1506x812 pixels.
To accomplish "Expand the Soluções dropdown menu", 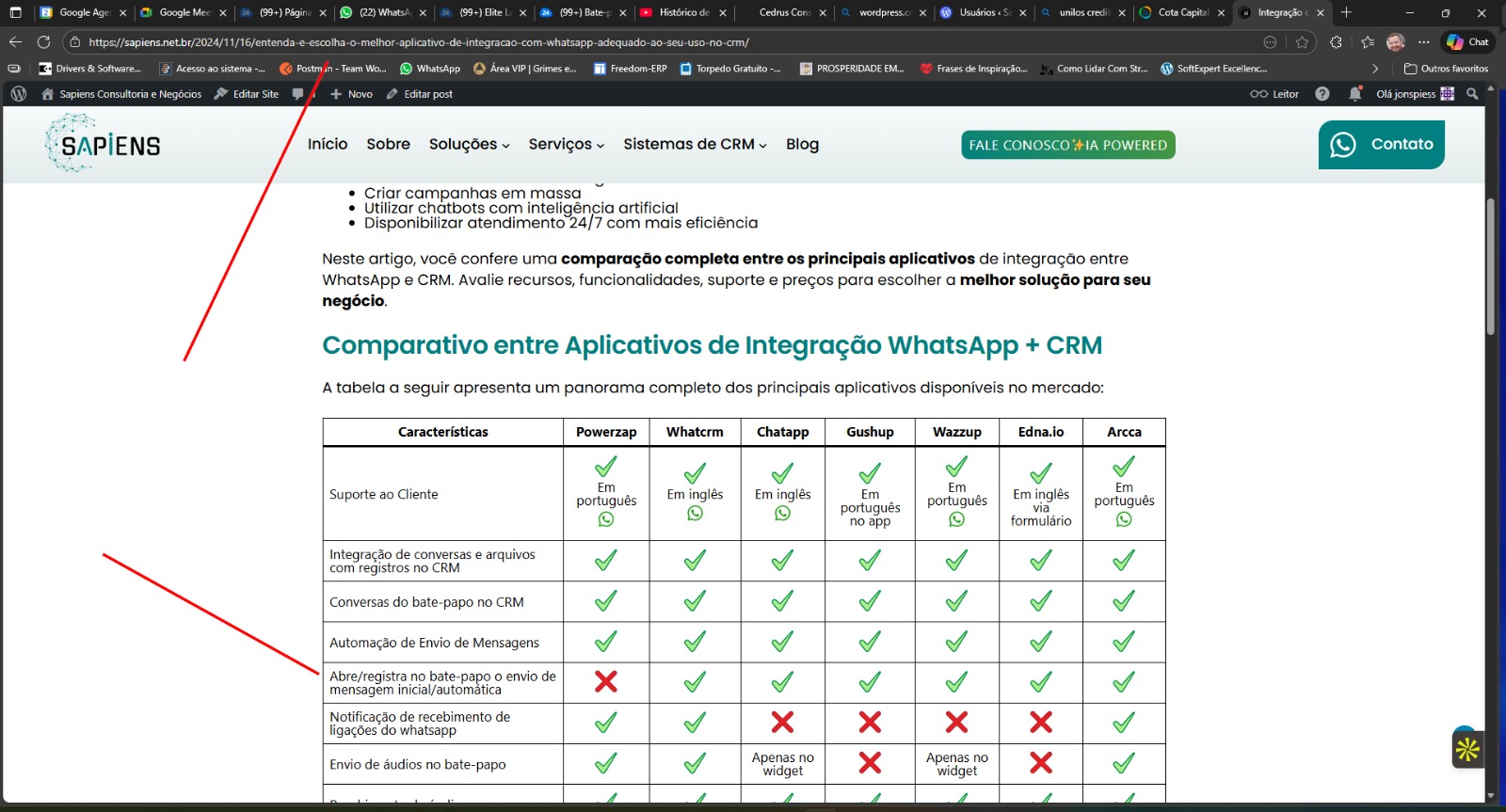I will coord(469,144).
